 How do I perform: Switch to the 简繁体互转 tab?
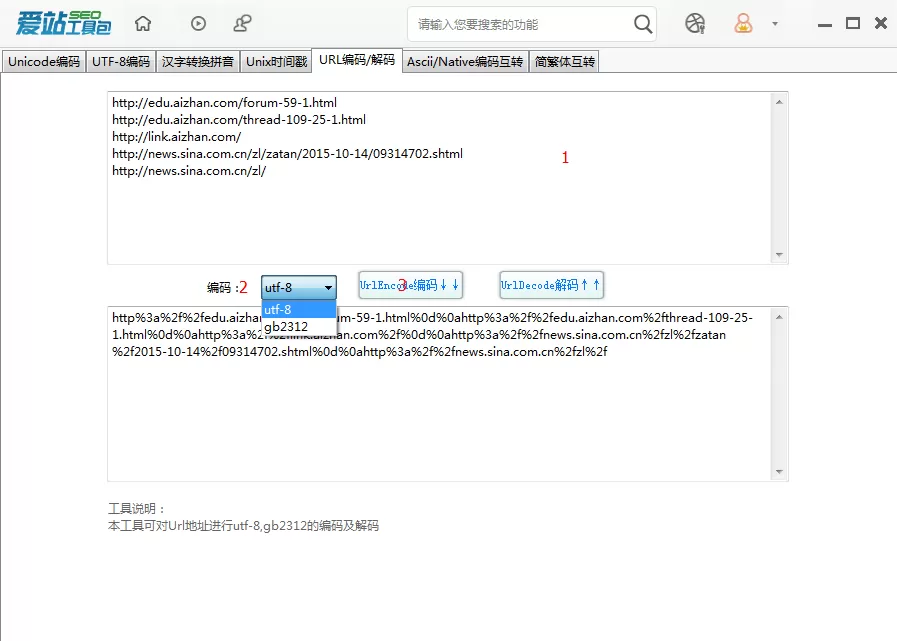565,62
